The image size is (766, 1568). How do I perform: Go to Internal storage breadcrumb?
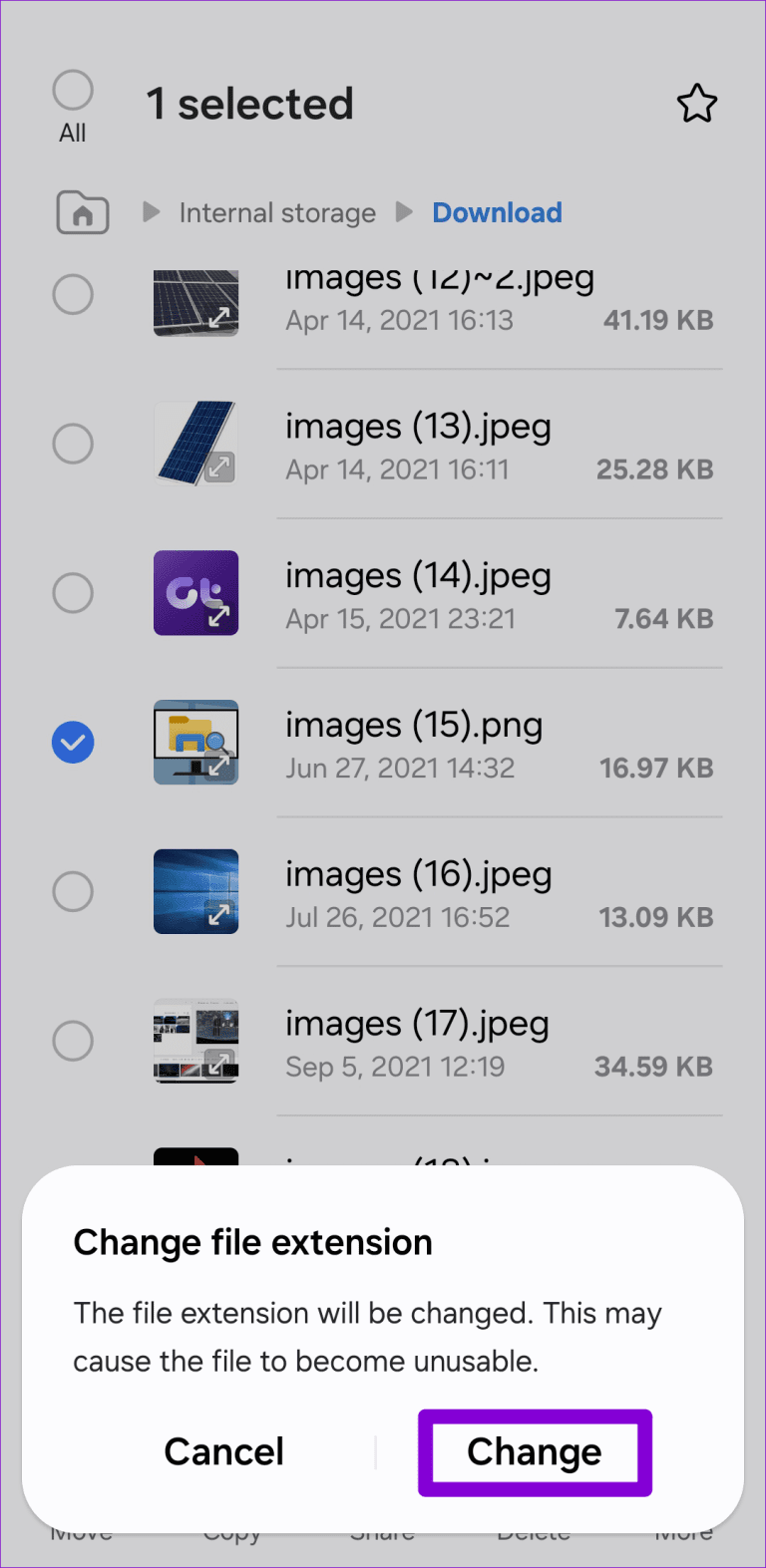click(x=277, y=213)
